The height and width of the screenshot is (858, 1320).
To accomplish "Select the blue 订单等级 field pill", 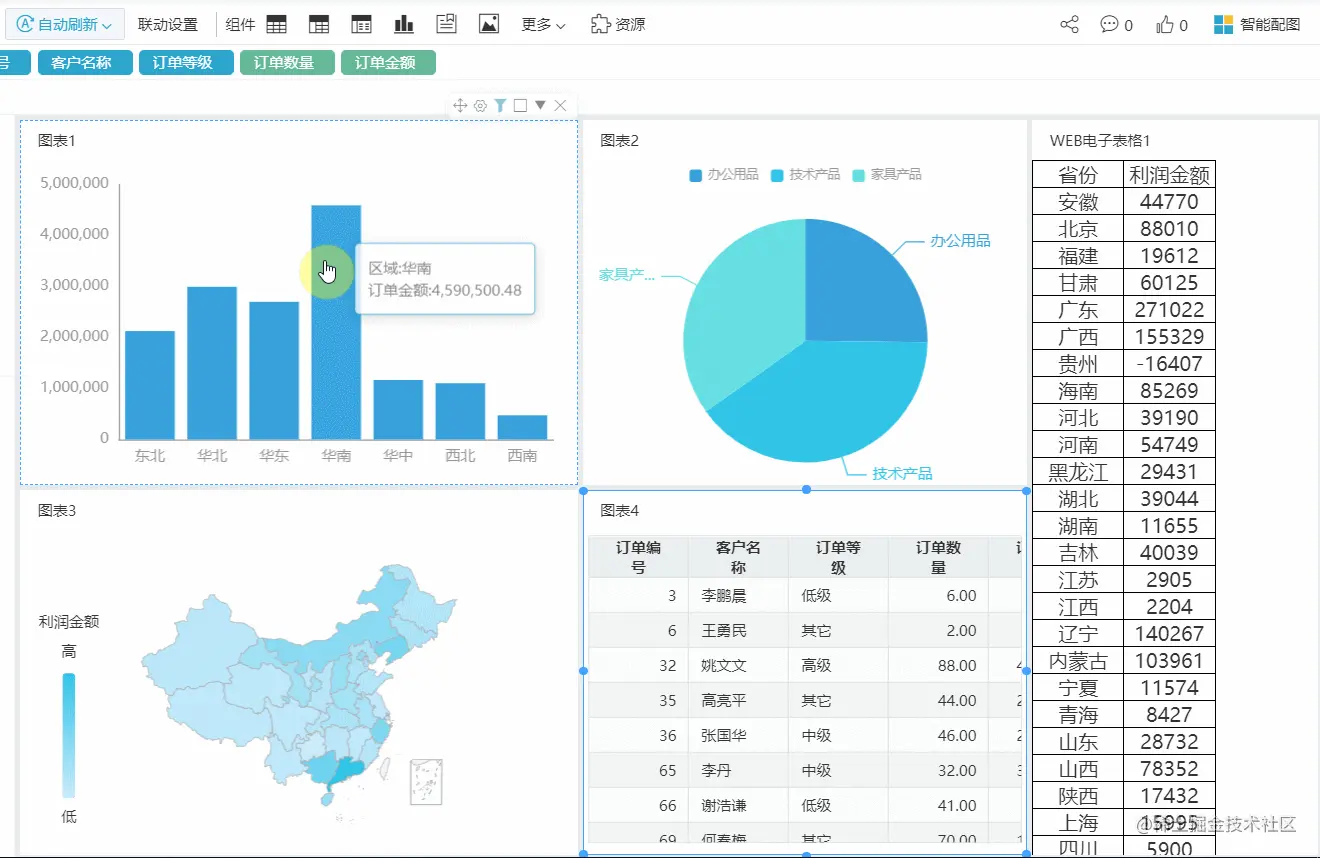I will coord(186,63).
